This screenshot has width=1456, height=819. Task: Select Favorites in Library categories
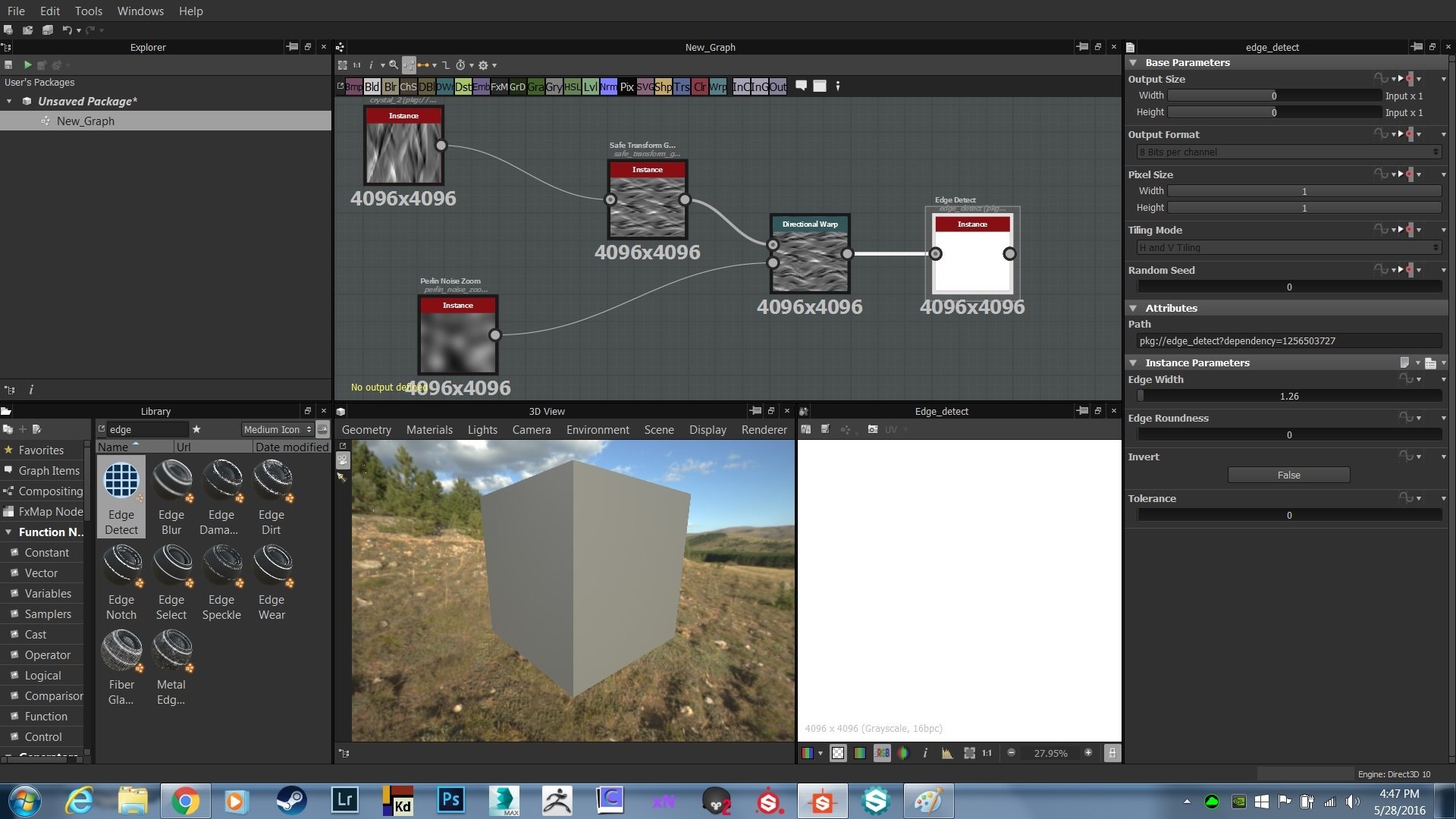[x=41, y=450]
